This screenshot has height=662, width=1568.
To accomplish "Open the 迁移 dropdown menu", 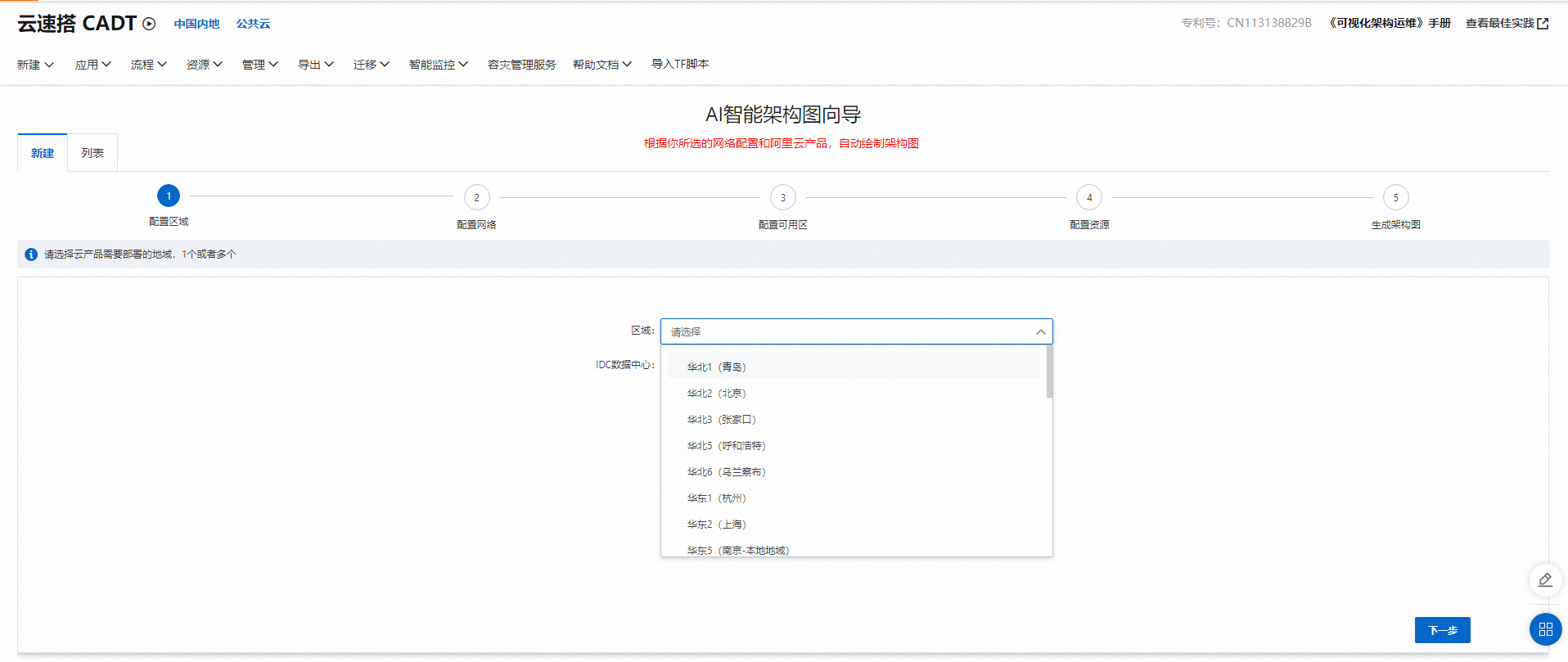I will [371, 65].
